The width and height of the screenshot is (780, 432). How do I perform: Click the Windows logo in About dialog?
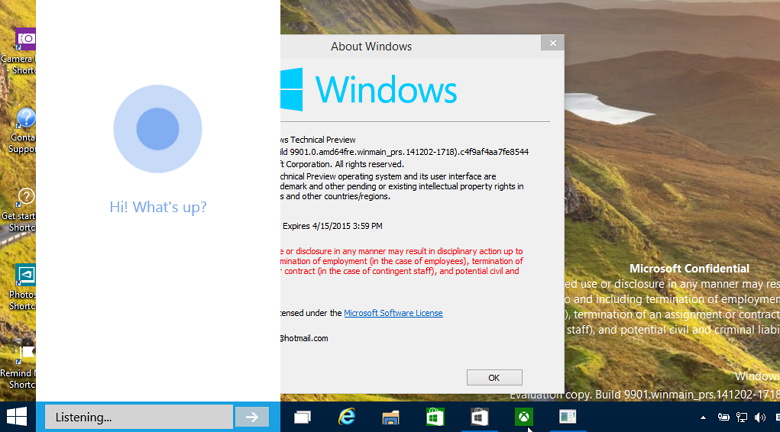click(x=292, y=90)
